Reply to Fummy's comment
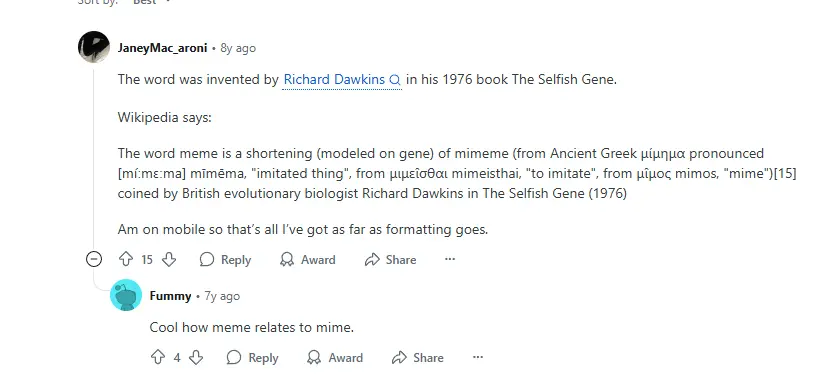The image size is (832, 388). click(x=253, y=358)
